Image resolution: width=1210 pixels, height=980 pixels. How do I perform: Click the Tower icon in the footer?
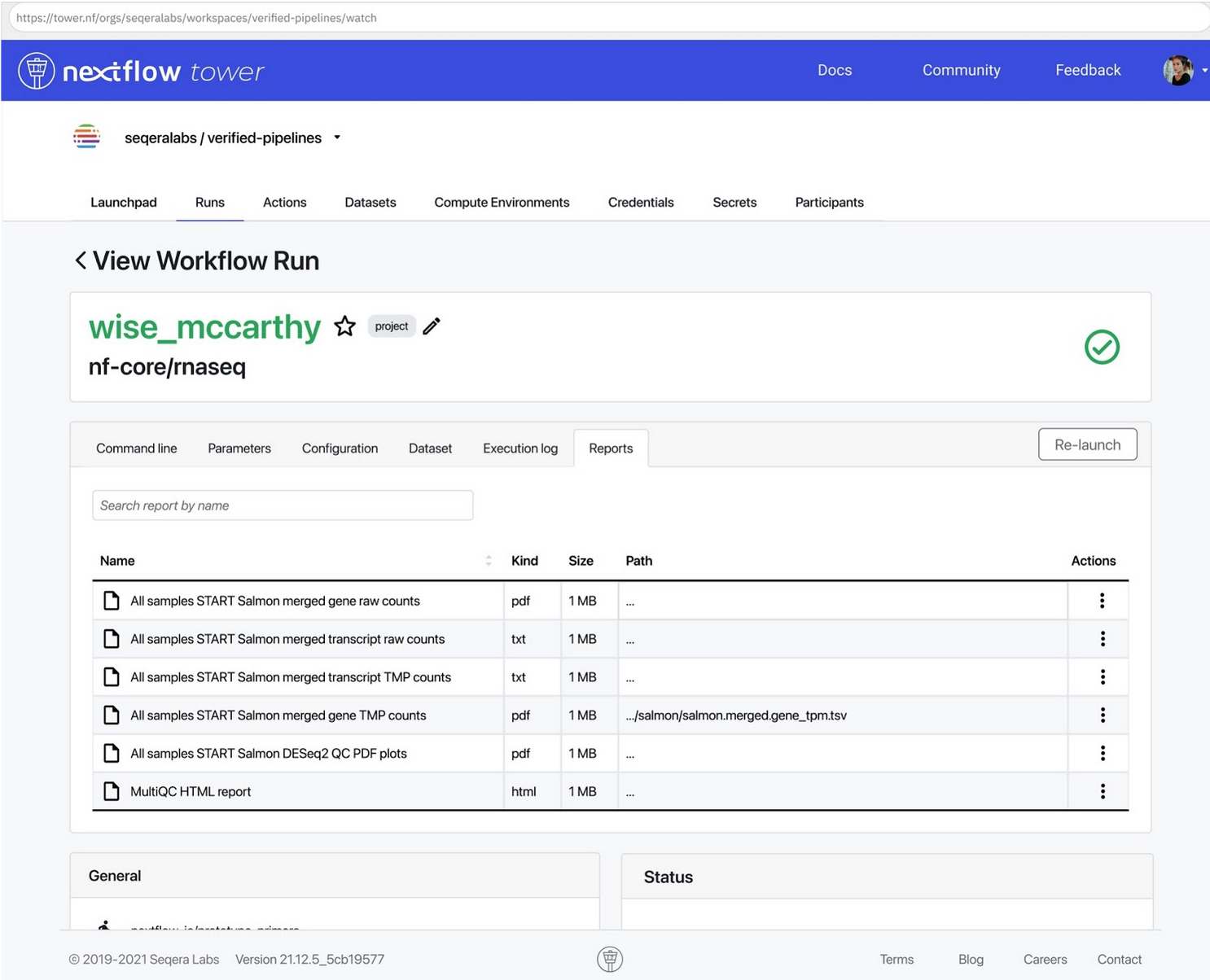pos(610,960)
